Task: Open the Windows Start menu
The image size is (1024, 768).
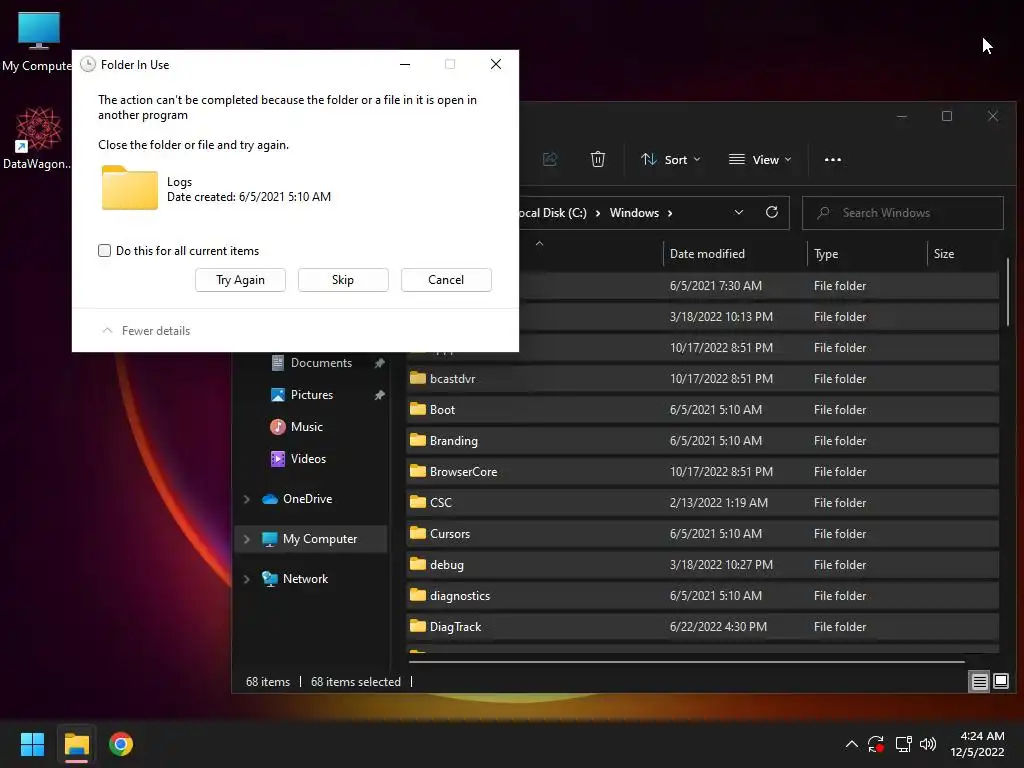Action: point(32,744)
